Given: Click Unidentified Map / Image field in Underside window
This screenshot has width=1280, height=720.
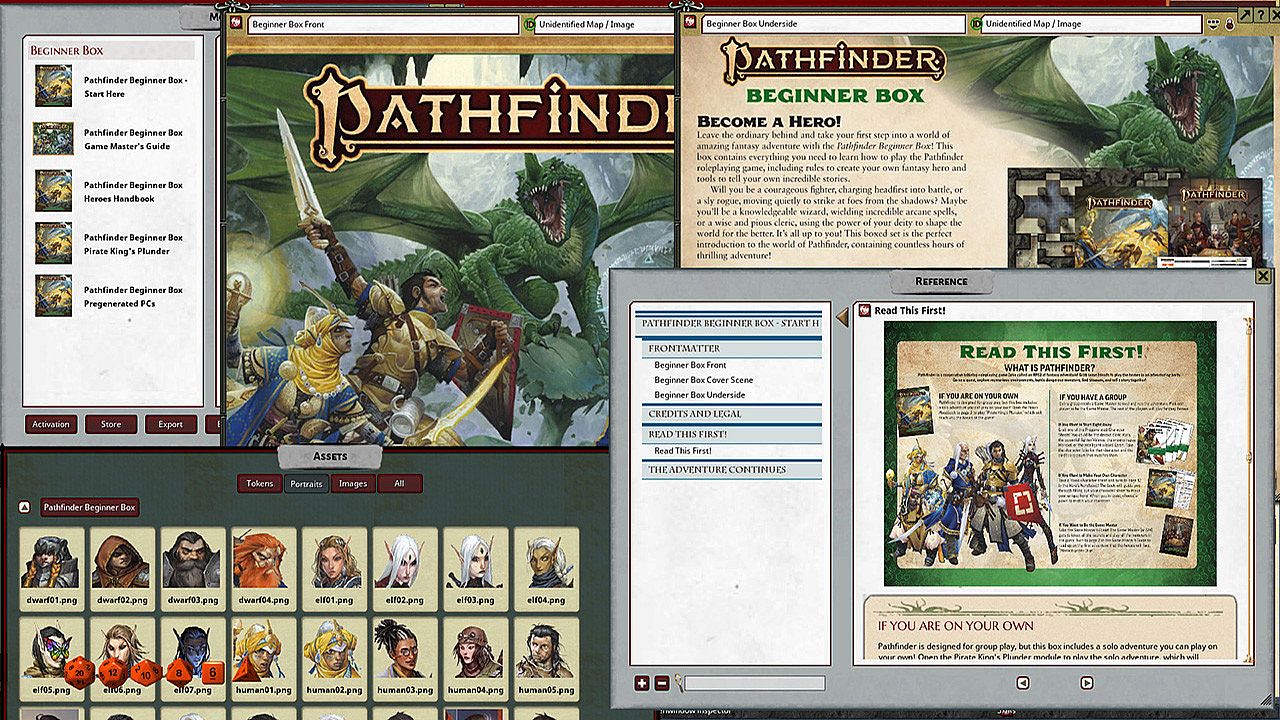Looking at the screenshot, I should coord(1092,24).
